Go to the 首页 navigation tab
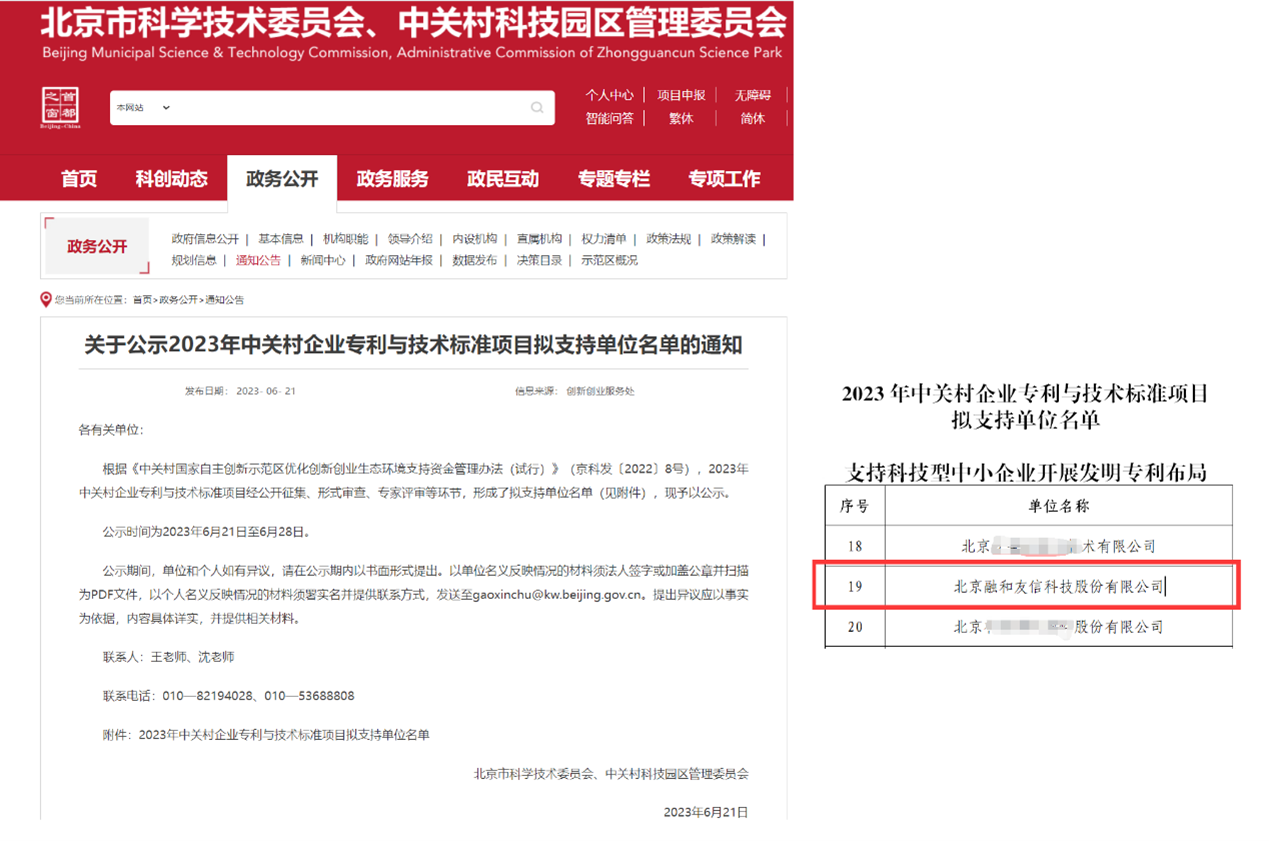This screenshot has height=841, width=1269. pyautogui.click(x=79, y=179)
